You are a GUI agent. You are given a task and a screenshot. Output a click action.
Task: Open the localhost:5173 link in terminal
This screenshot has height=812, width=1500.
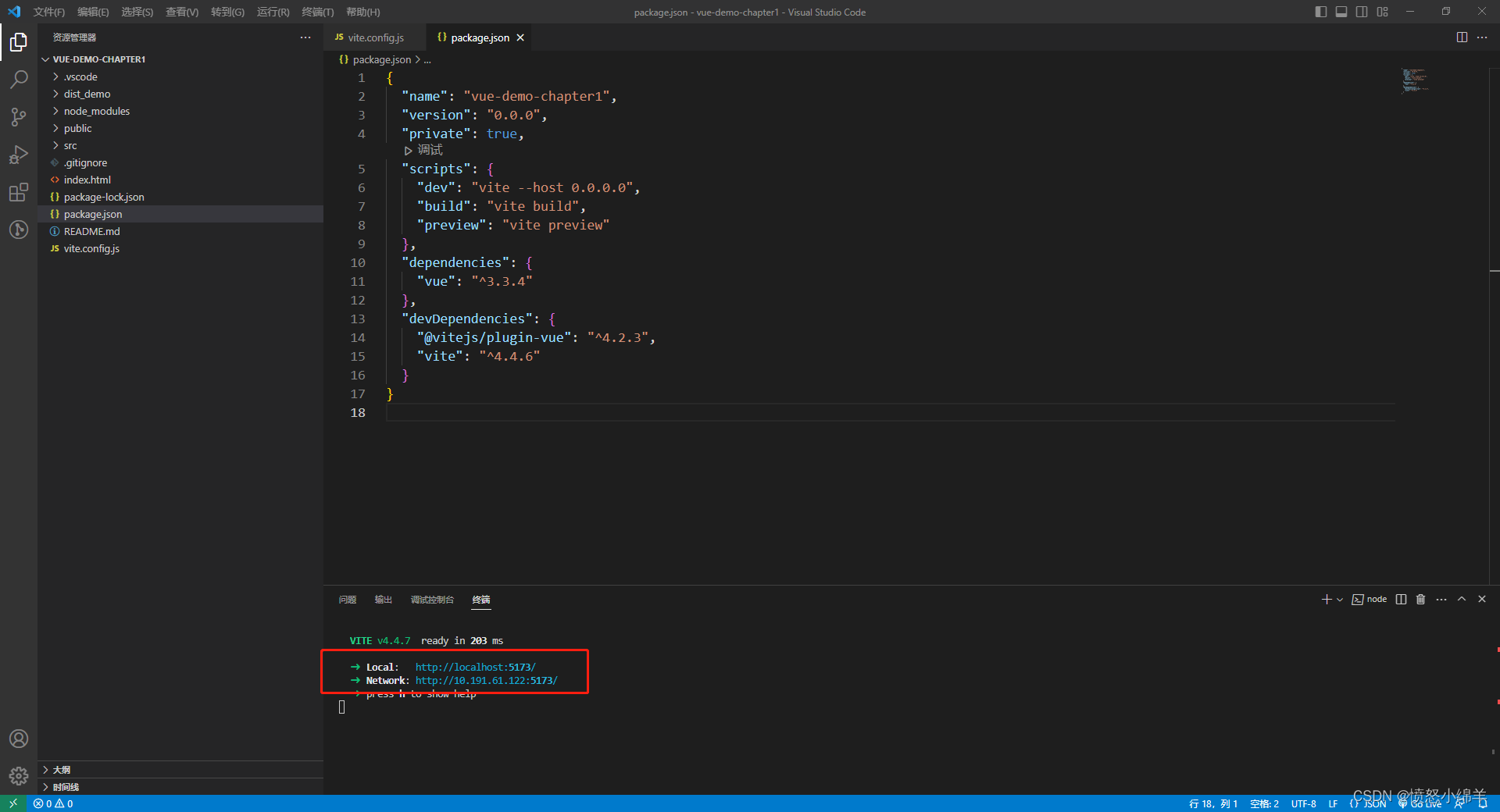coord(476,667)
